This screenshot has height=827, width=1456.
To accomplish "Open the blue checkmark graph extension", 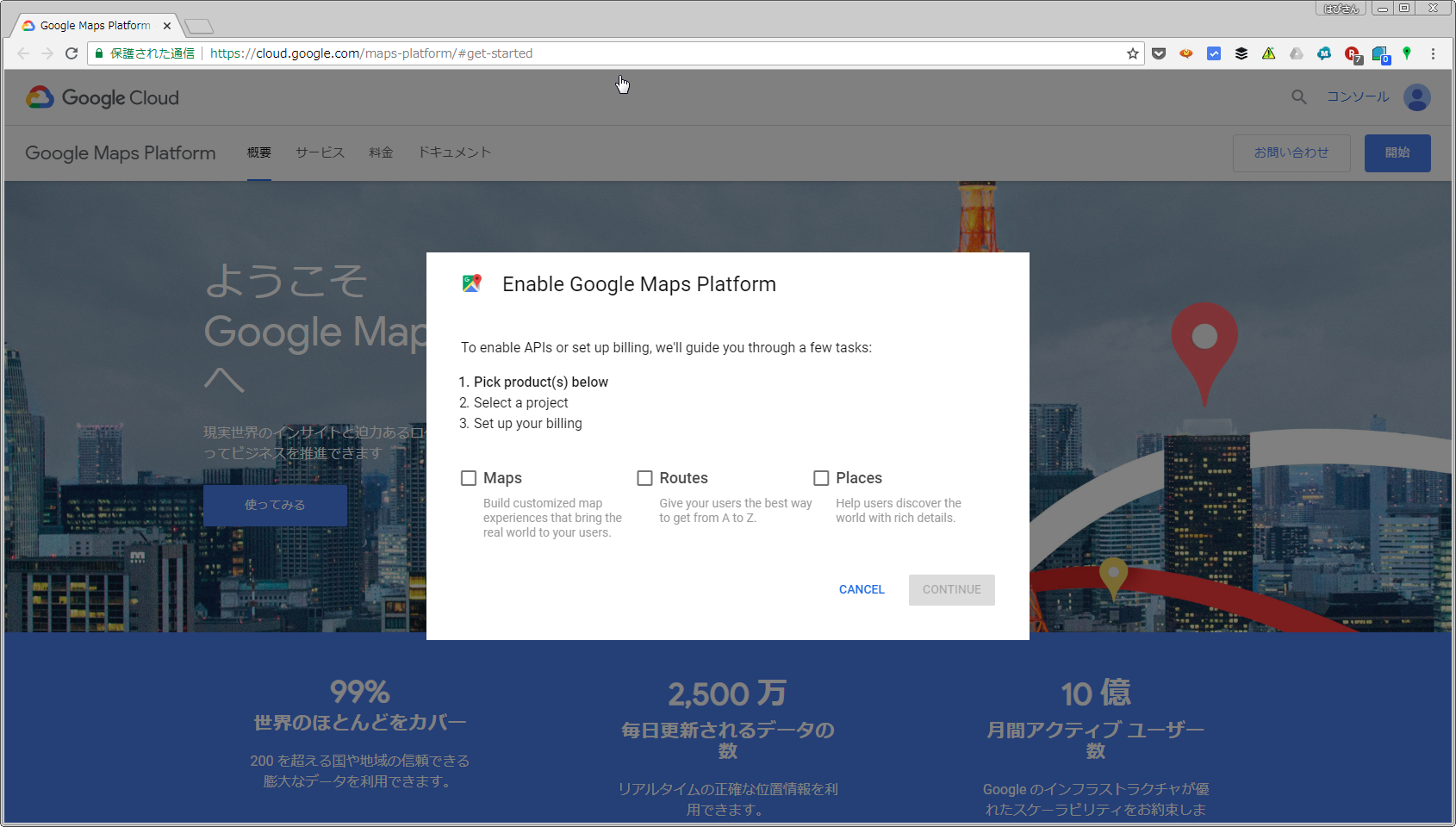I will tap(1214, 53).
